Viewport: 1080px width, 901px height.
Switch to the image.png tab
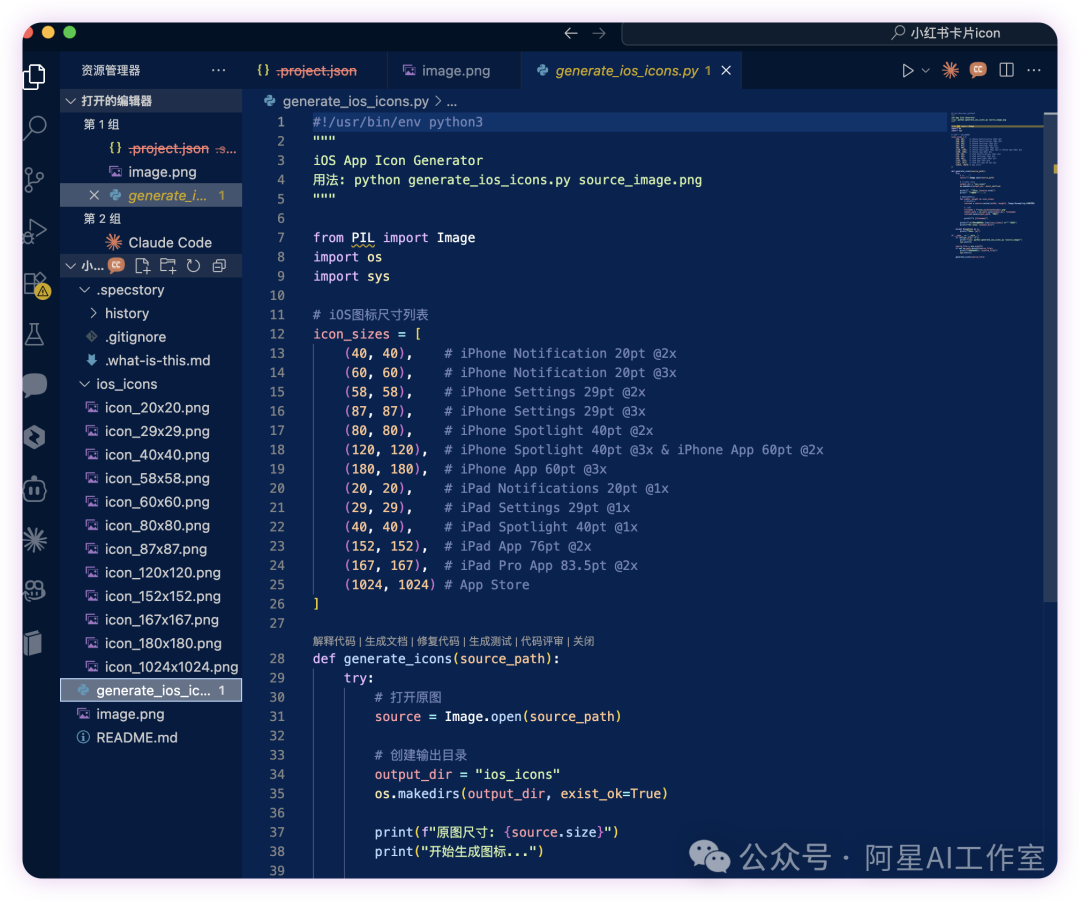[x=455, y=71]
